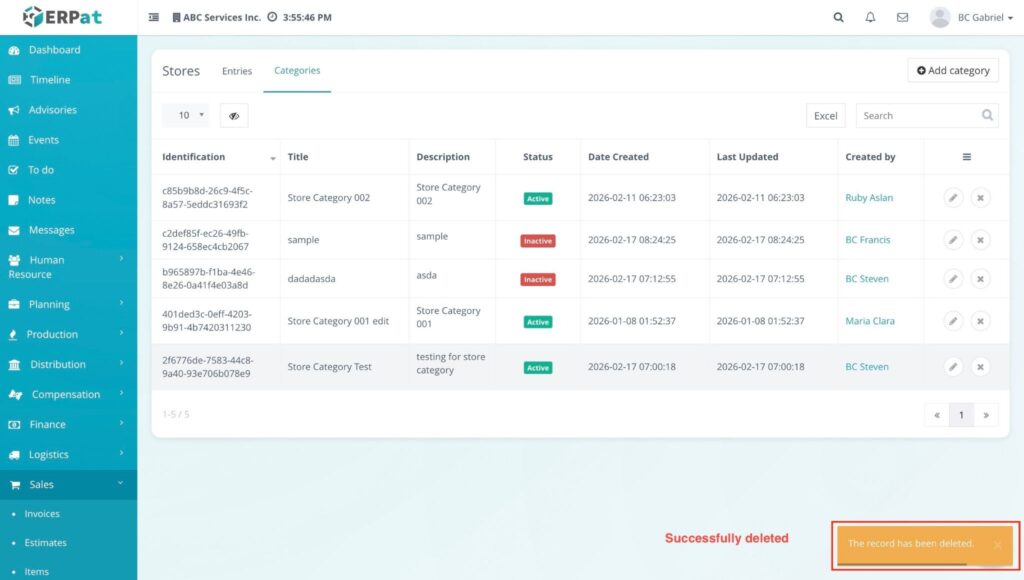
Task: Switch to the Entries tab
Action: (x=237, y=71)
